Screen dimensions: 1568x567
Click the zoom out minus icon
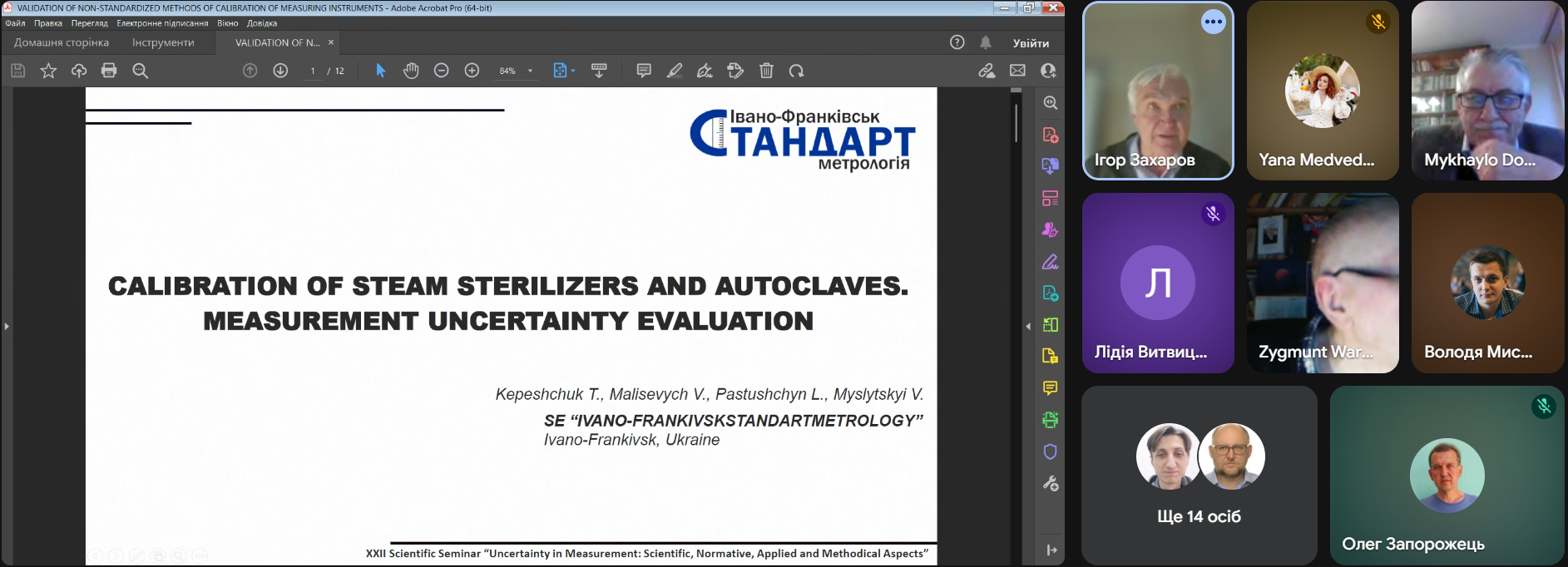pyautogui.click(x=442, y=71)
